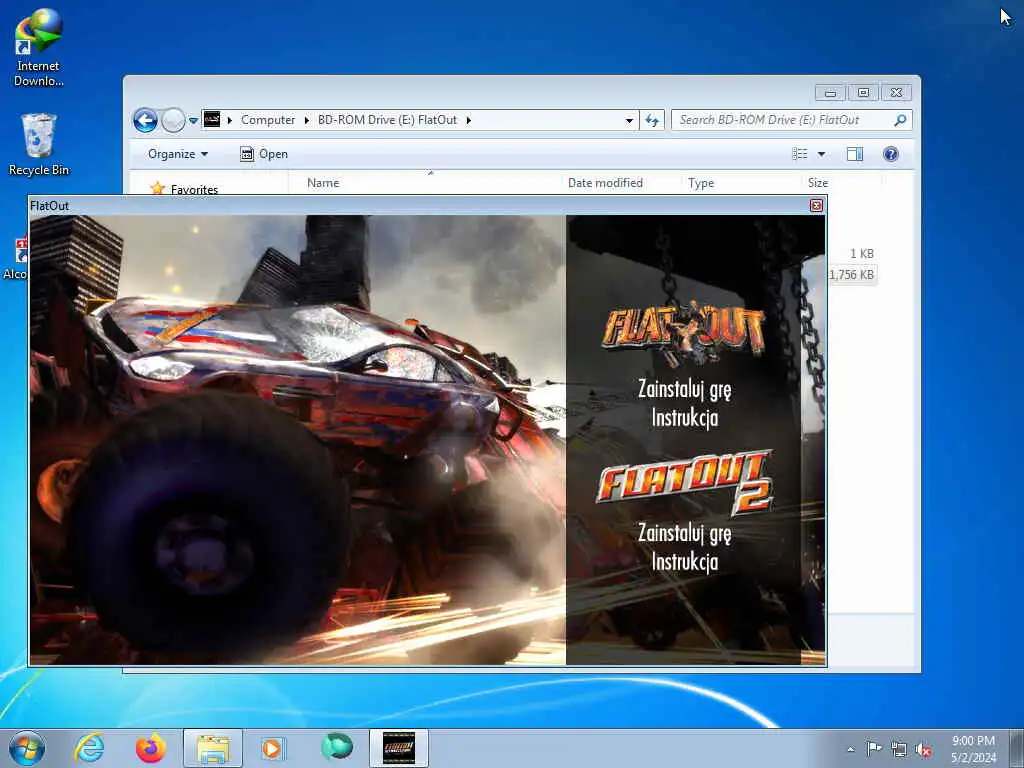Open the address bar history dropdown
The width and height of the screenshot is (1024, 768).
point(629,121)
